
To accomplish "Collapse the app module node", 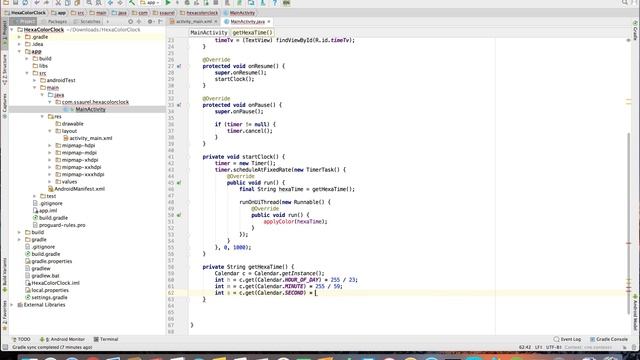I will [19, 51].
